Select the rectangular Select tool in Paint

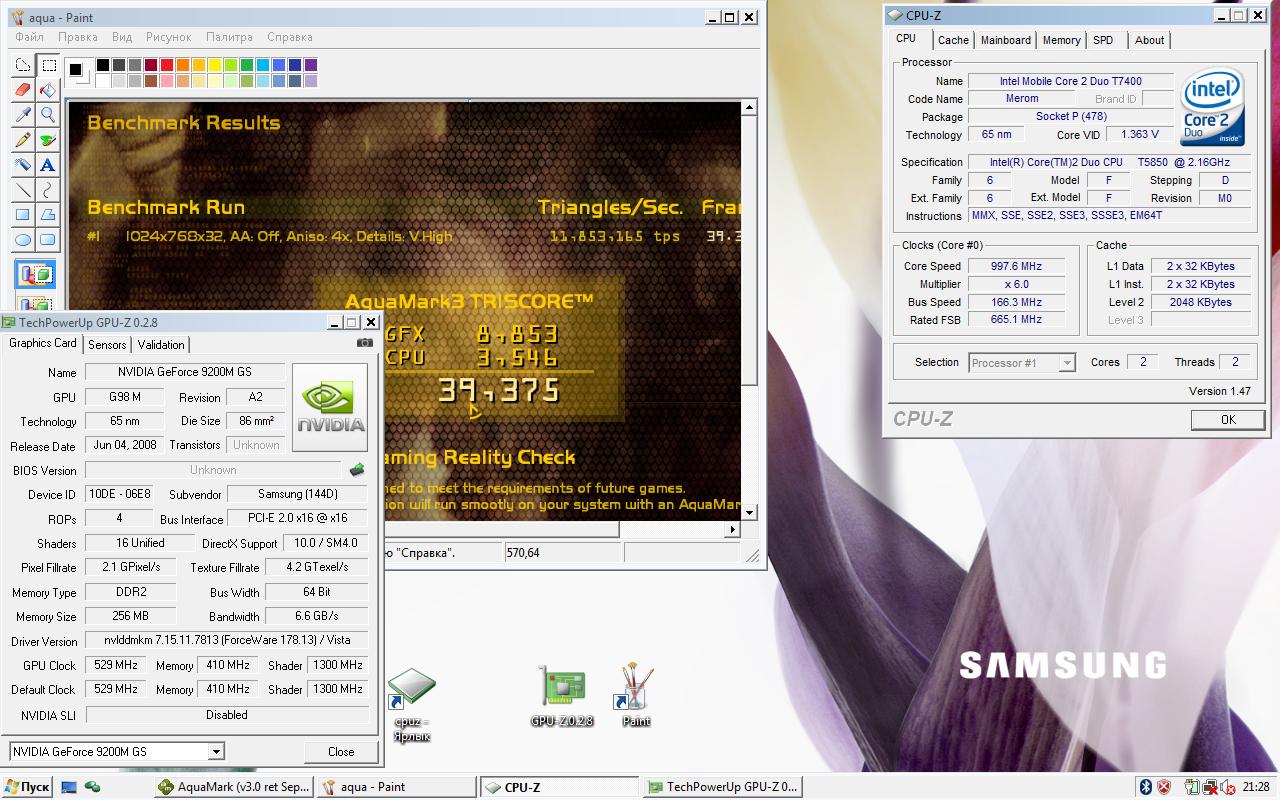[47, 66]
